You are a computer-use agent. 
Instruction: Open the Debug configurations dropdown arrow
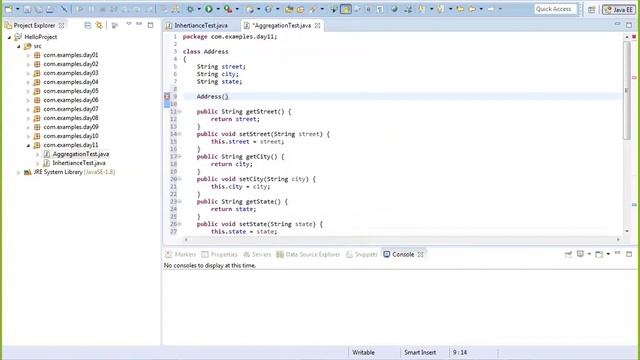point(199,9)
